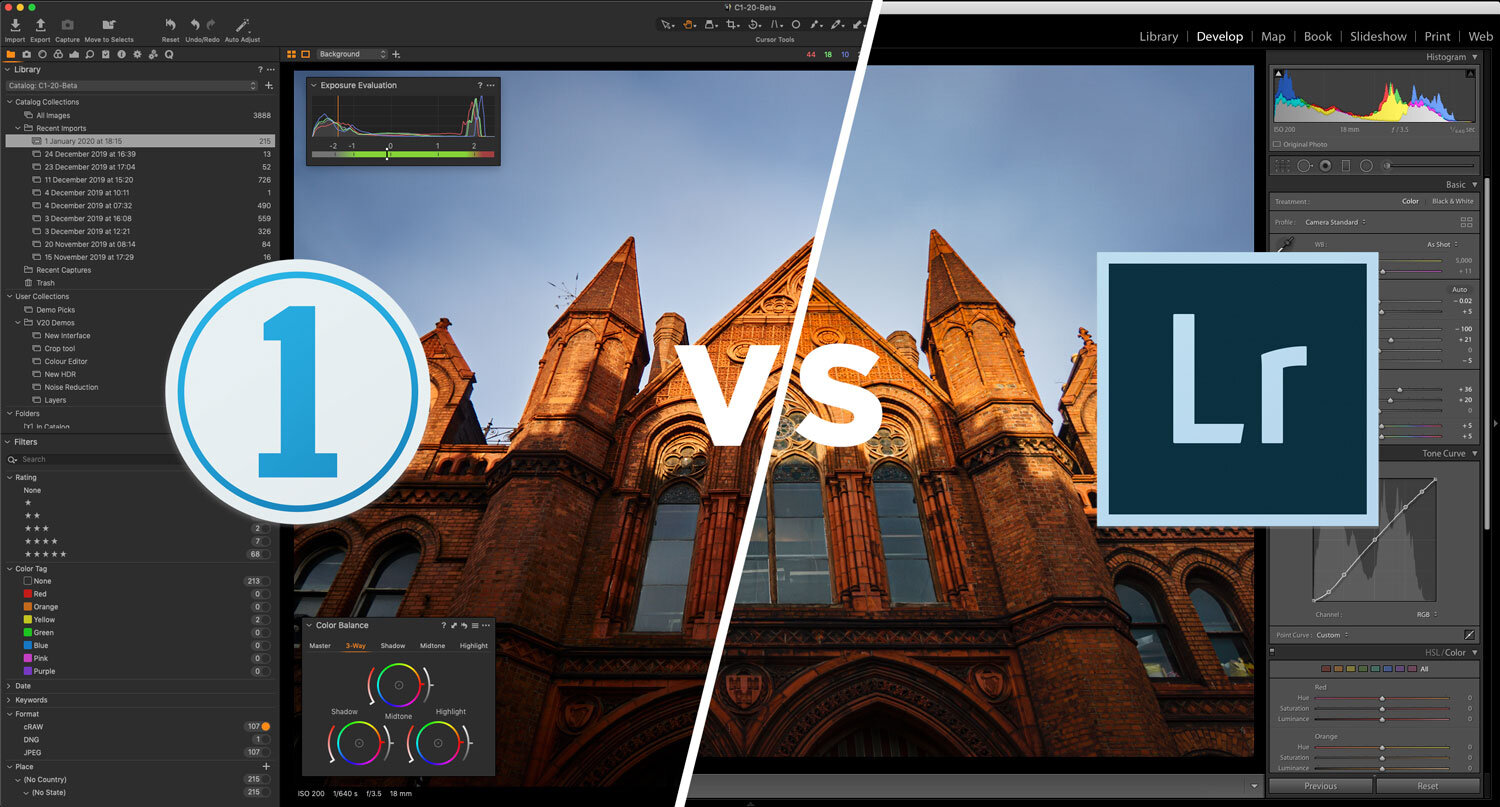Click the Export icon in Capture One

tap(40, 25)
